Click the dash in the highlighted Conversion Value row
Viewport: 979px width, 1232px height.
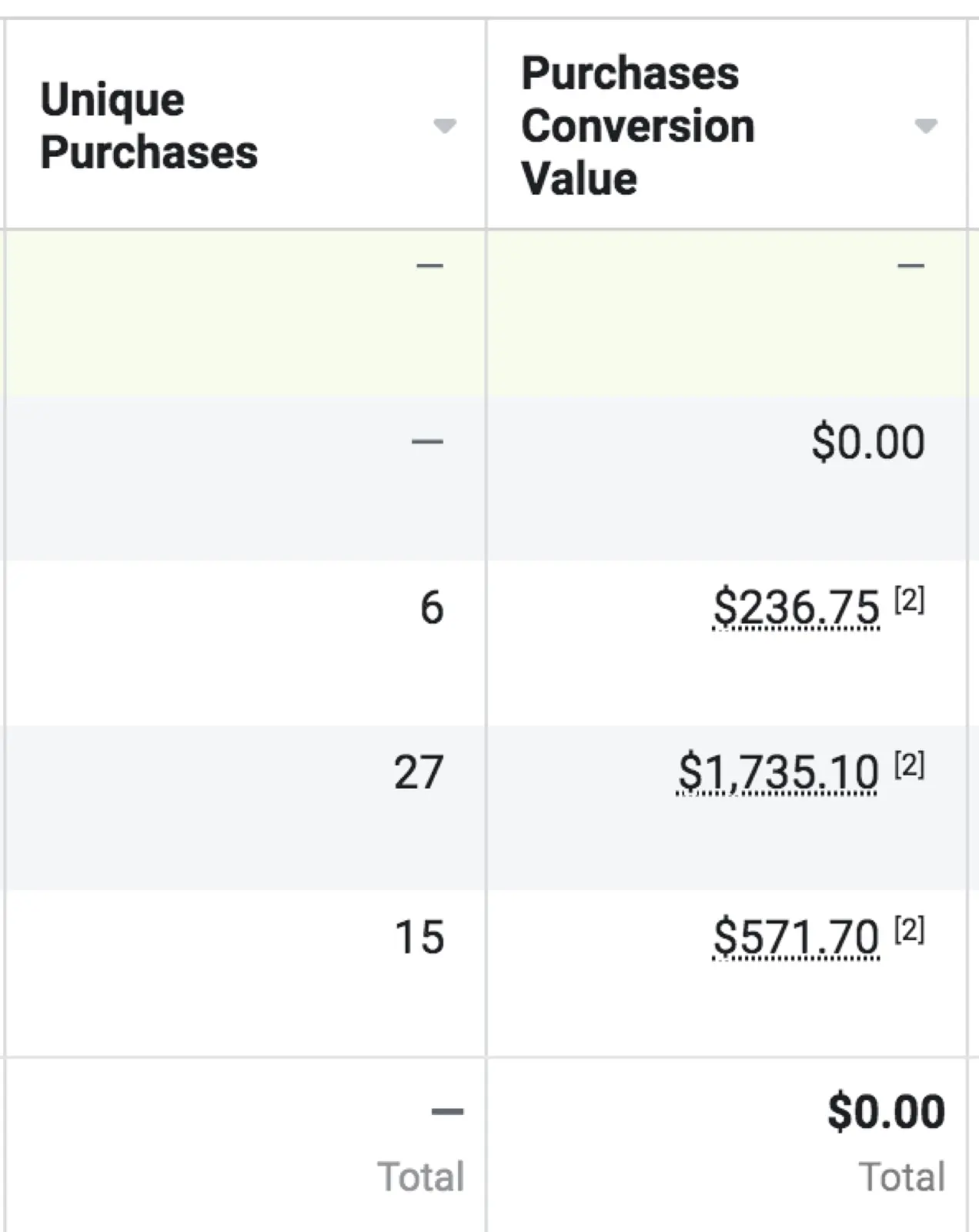point(911,266)
